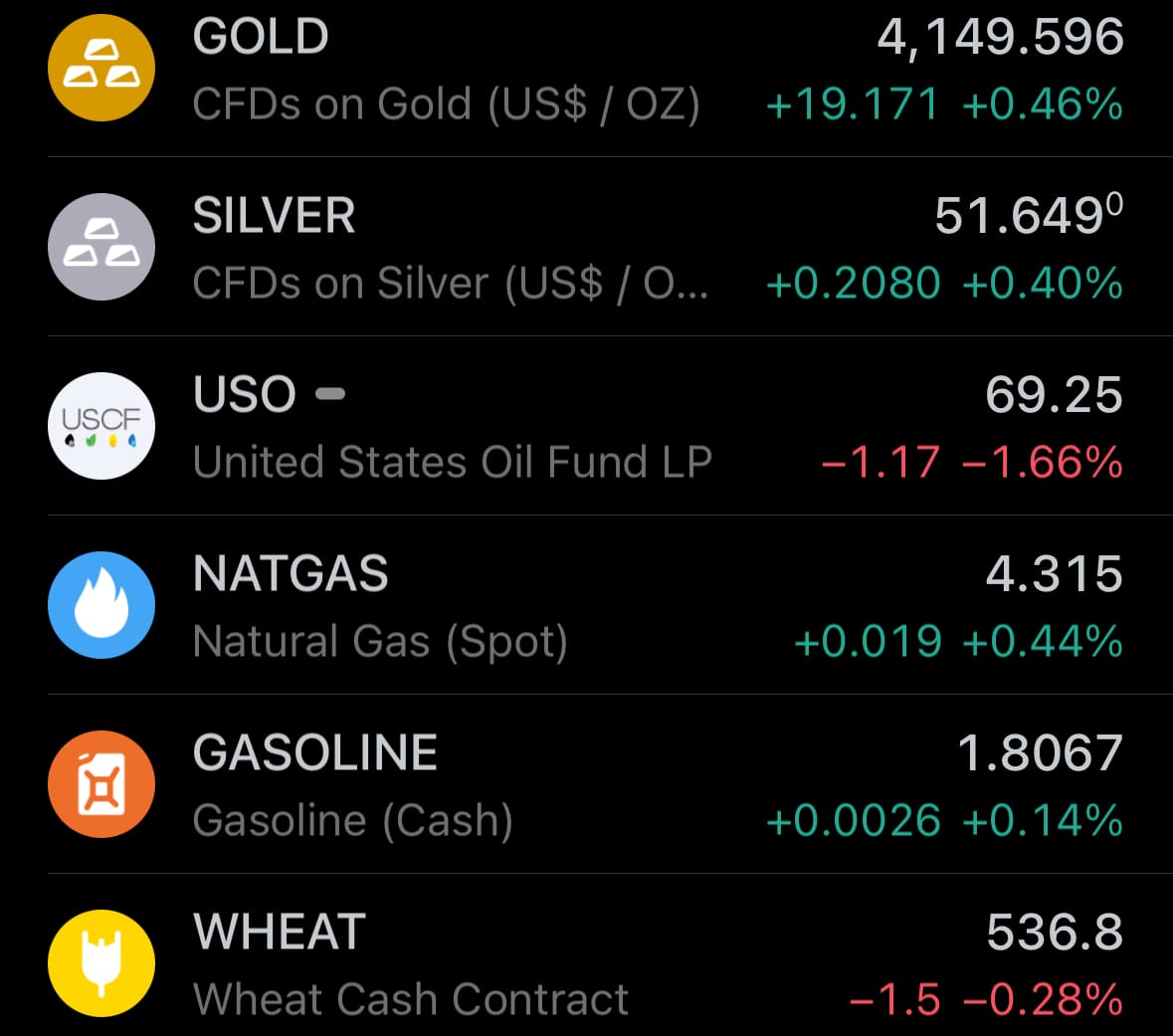Screen dimensions: 1173x1036
Task: Tap the USCF fund logo icon
Action: click(x=101, y=426)
